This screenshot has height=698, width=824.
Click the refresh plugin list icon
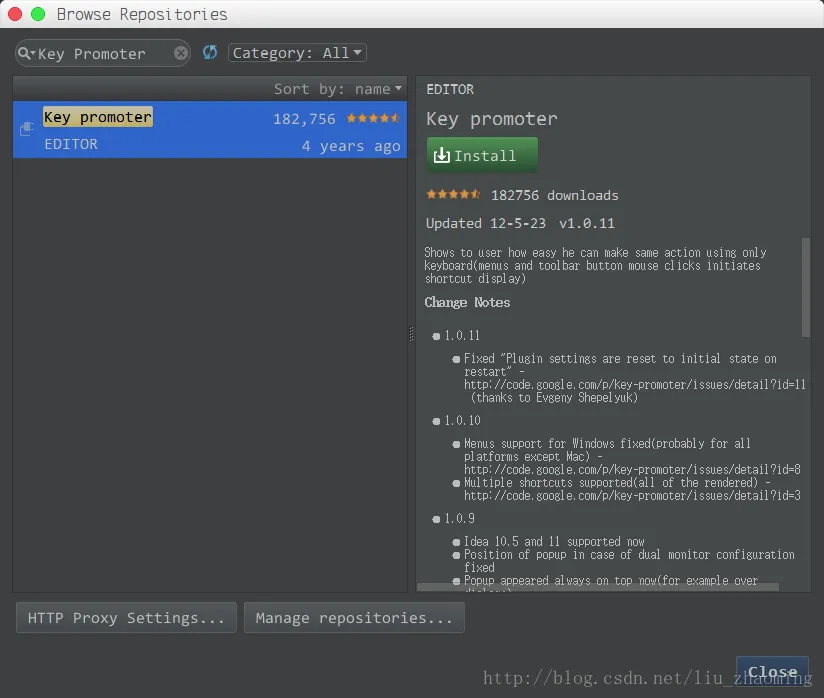click(210, 53)
